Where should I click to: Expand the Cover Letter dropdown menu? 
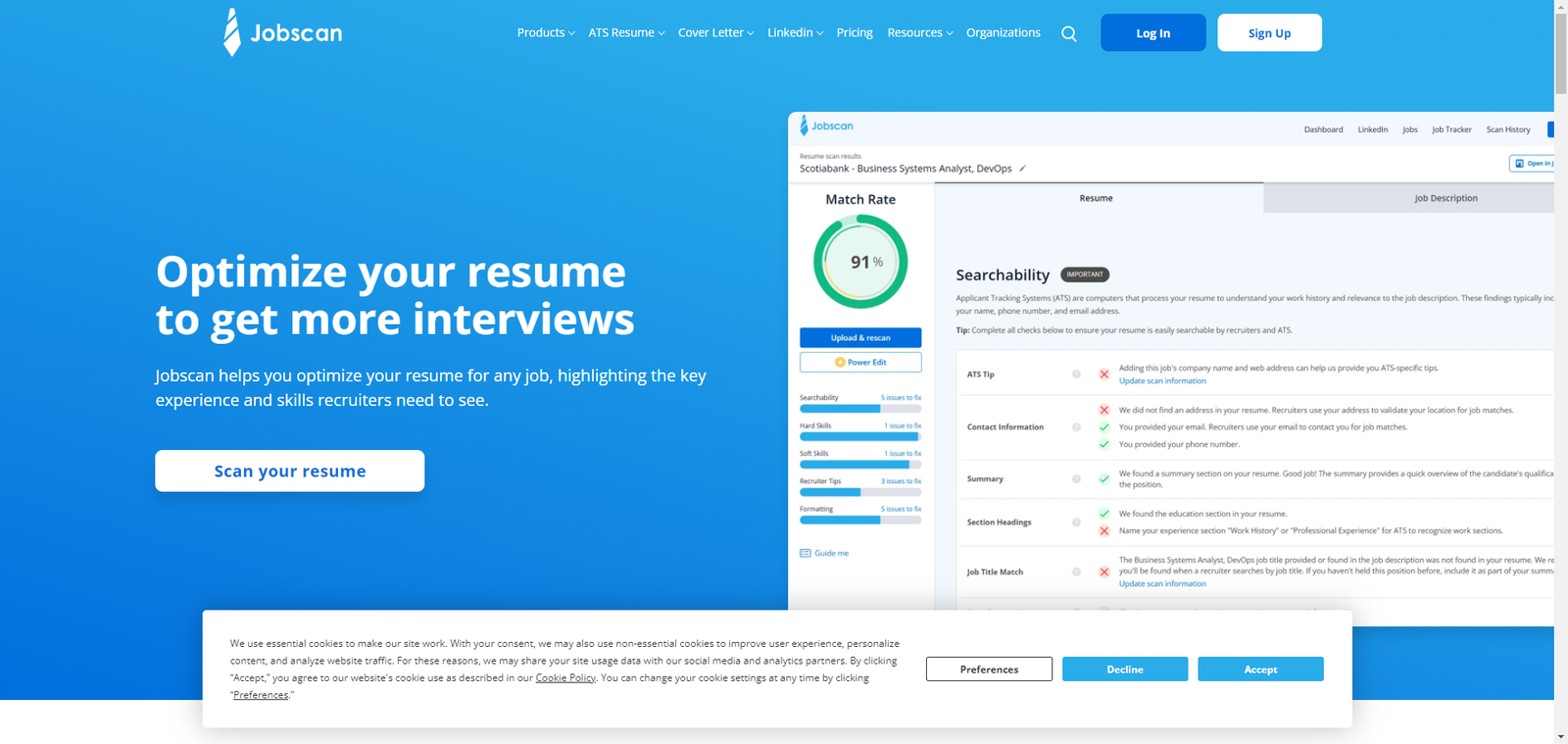coord(715,32)
